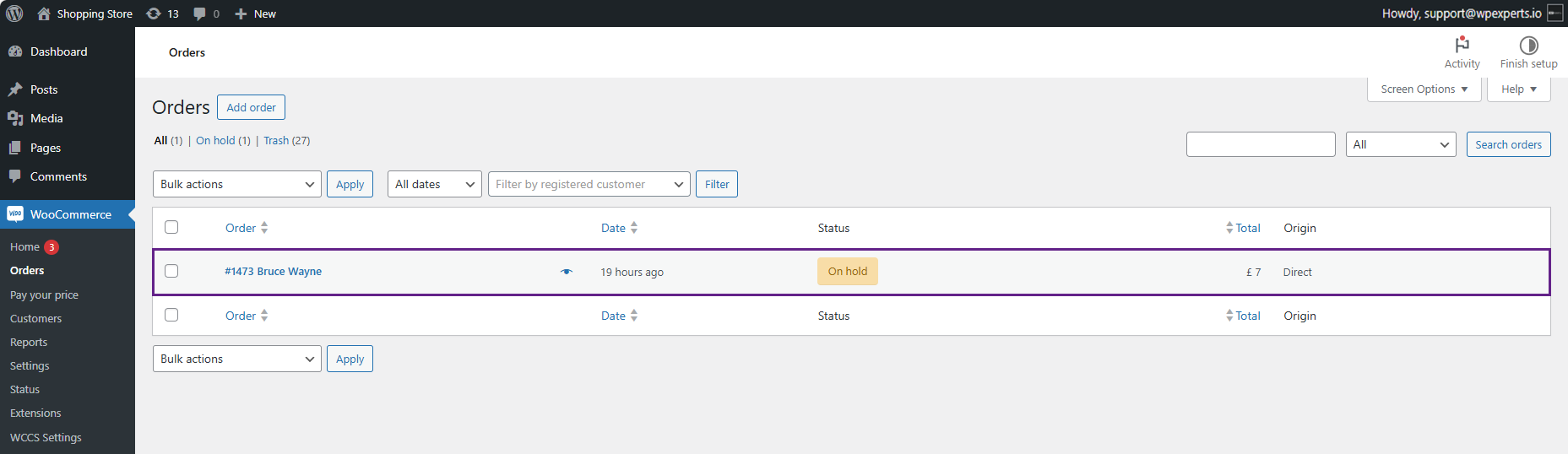Open the comments bubble icon in admin bar
This screenshot has height=454, width=1568.
[x=199, y=14]
